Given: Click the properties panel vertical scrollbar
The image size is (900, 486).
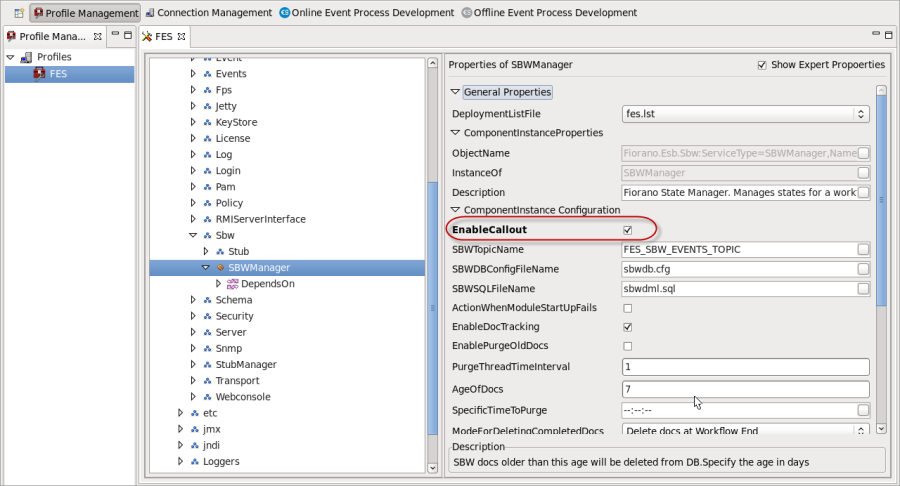Looking at the screenshot, I should coord(880,200).
